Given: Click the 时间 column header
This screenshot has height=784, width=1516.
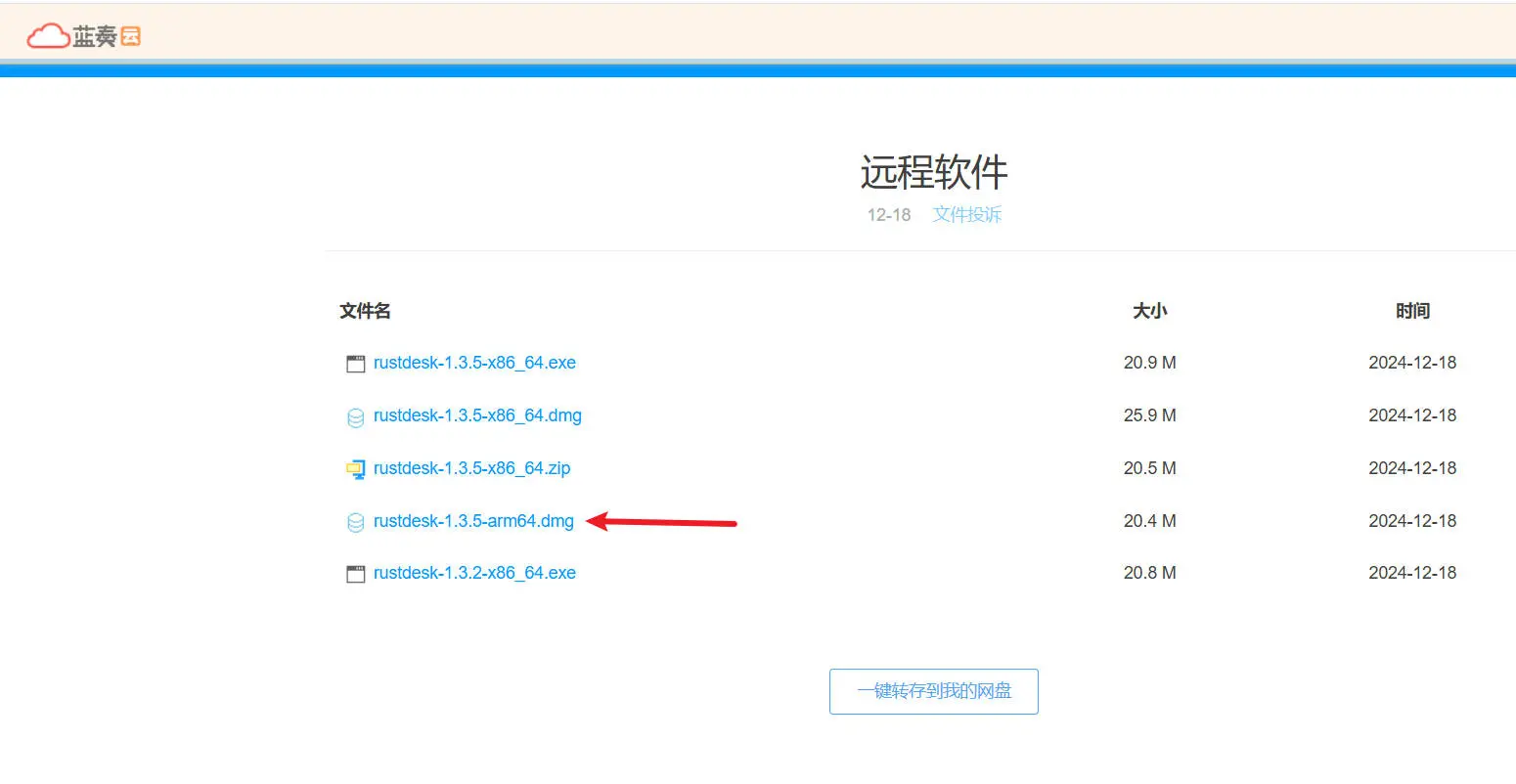Looking at the screenshot, I should 1412,311.
